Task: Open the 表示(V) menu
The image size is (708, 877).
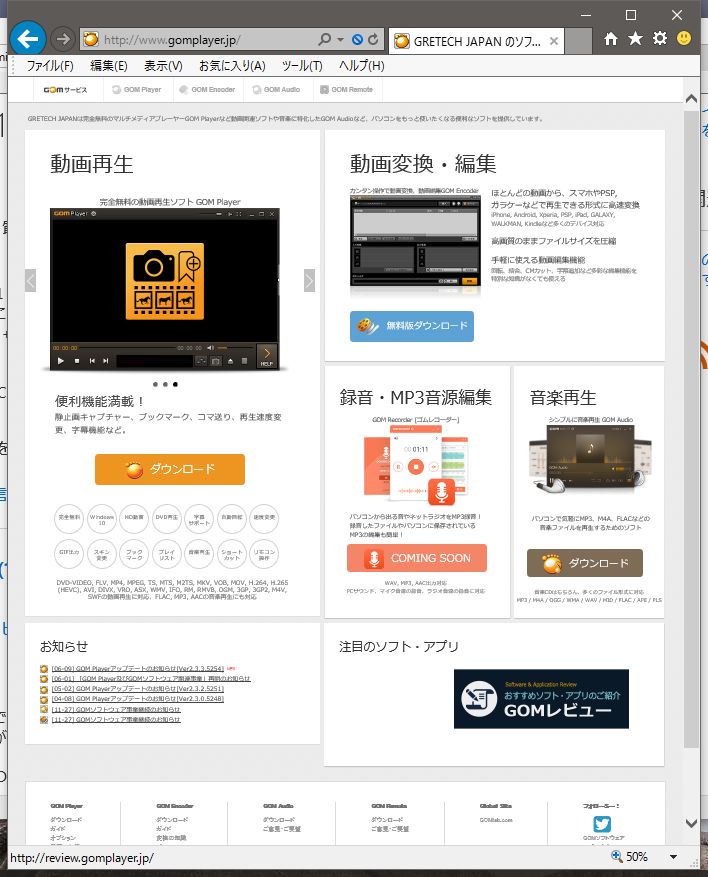Action: point(163,65)
